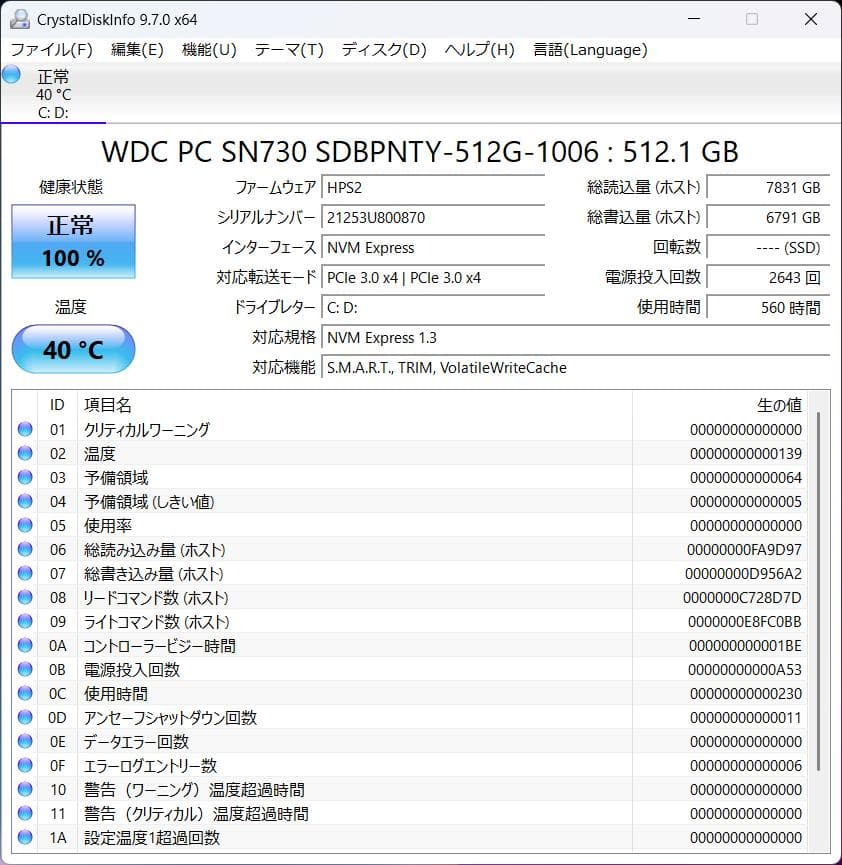This screenshot has width=842, height=865.
Task: Click the drive letter field C: D:
Action: tap(433, 307)
